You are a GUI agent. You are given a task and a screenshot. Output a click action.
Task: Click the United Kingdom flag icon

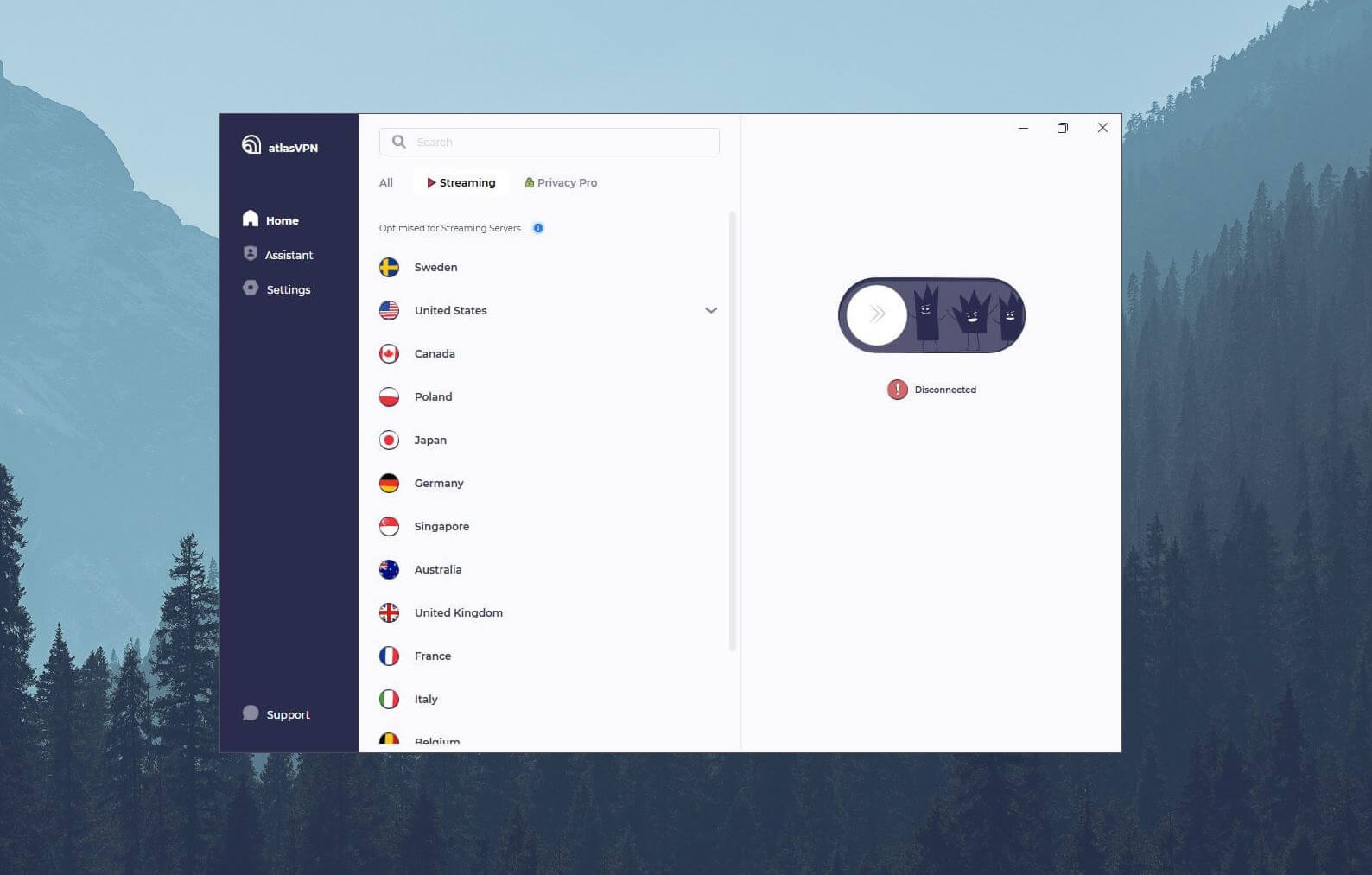390,612
